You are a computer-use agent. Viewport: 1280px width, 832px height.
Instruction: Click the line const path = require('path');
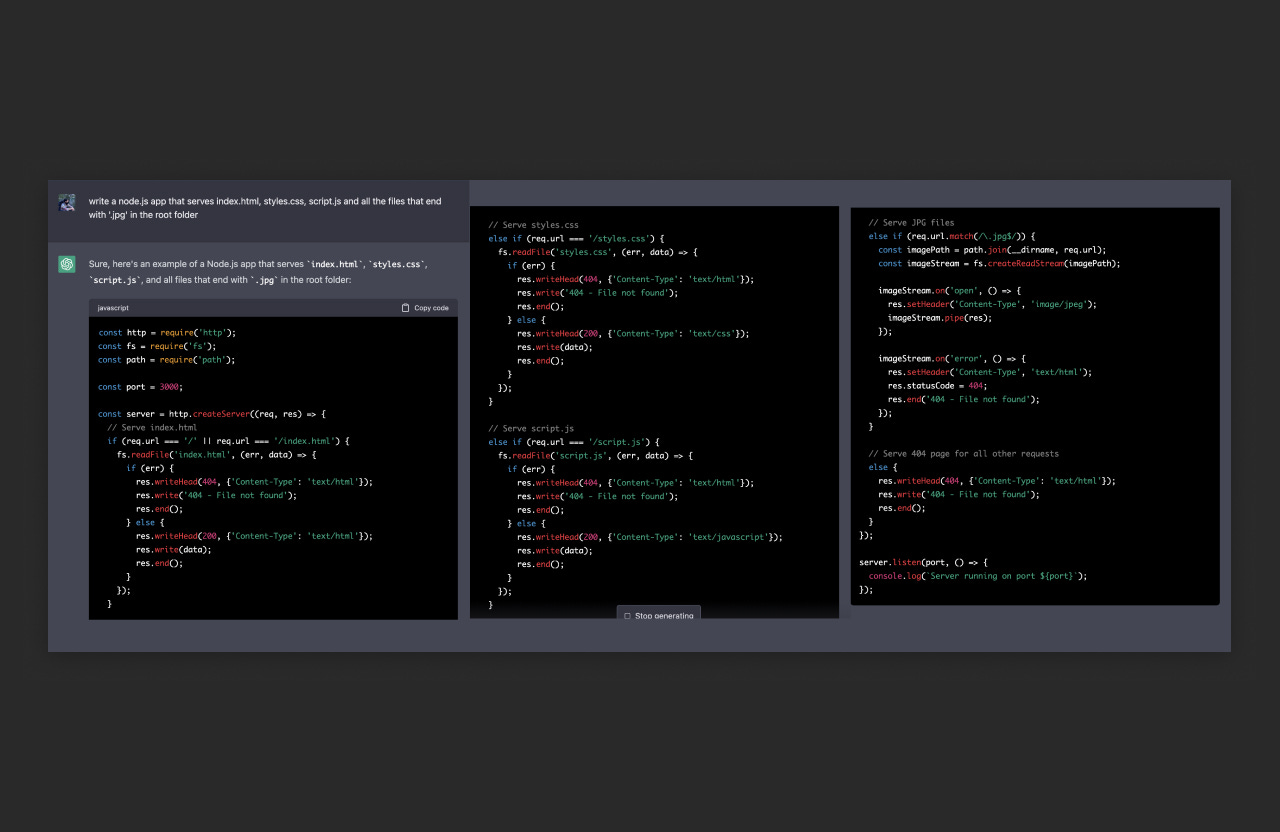pyautogui.click(x=166, y=360)
